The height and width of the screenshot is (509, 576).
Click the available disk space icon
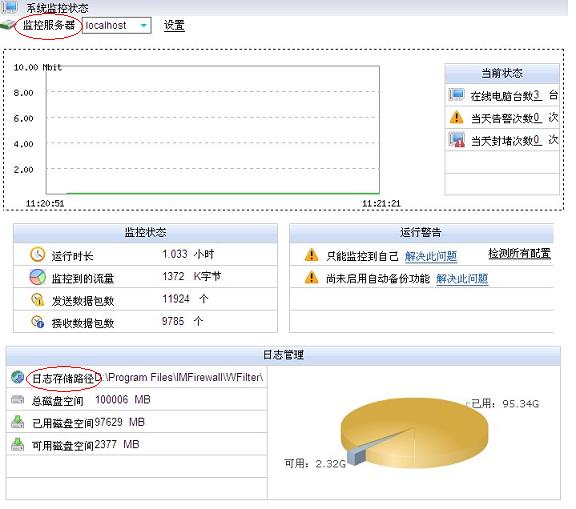click(x=17, y=444)
